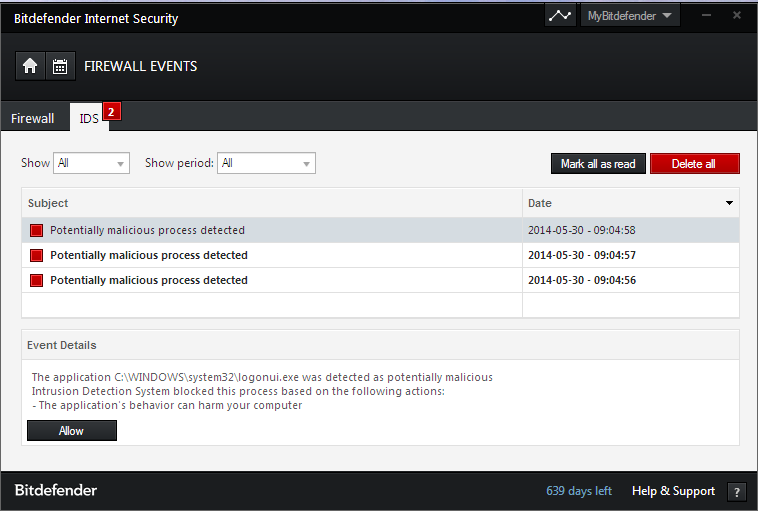This screenshot has width=758, height=511.
Task: Click date 2014-05-30 - 09:04:56
Action: (582, 280)
